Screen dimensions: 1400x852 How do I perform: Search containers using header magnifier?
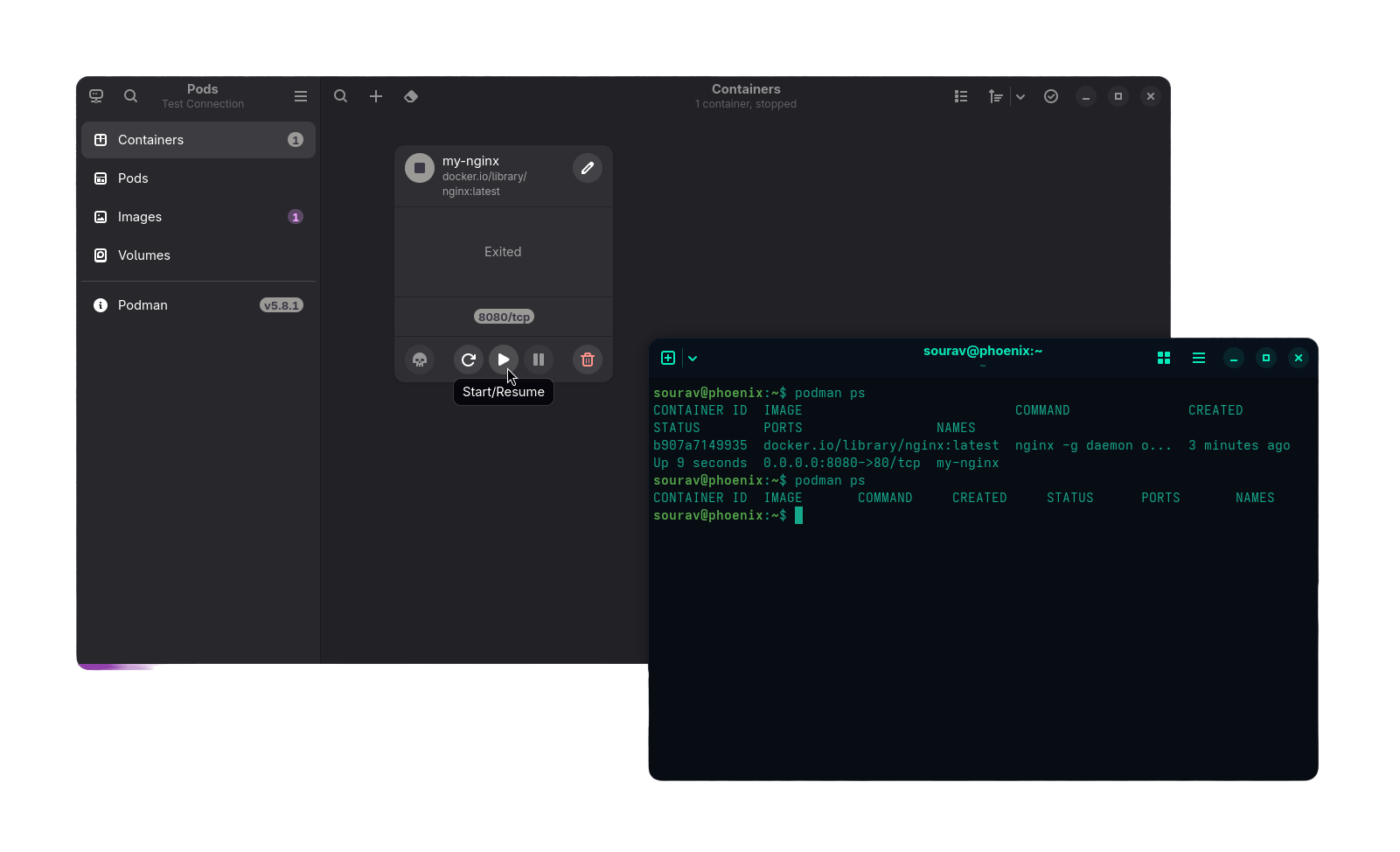(341, 96)
